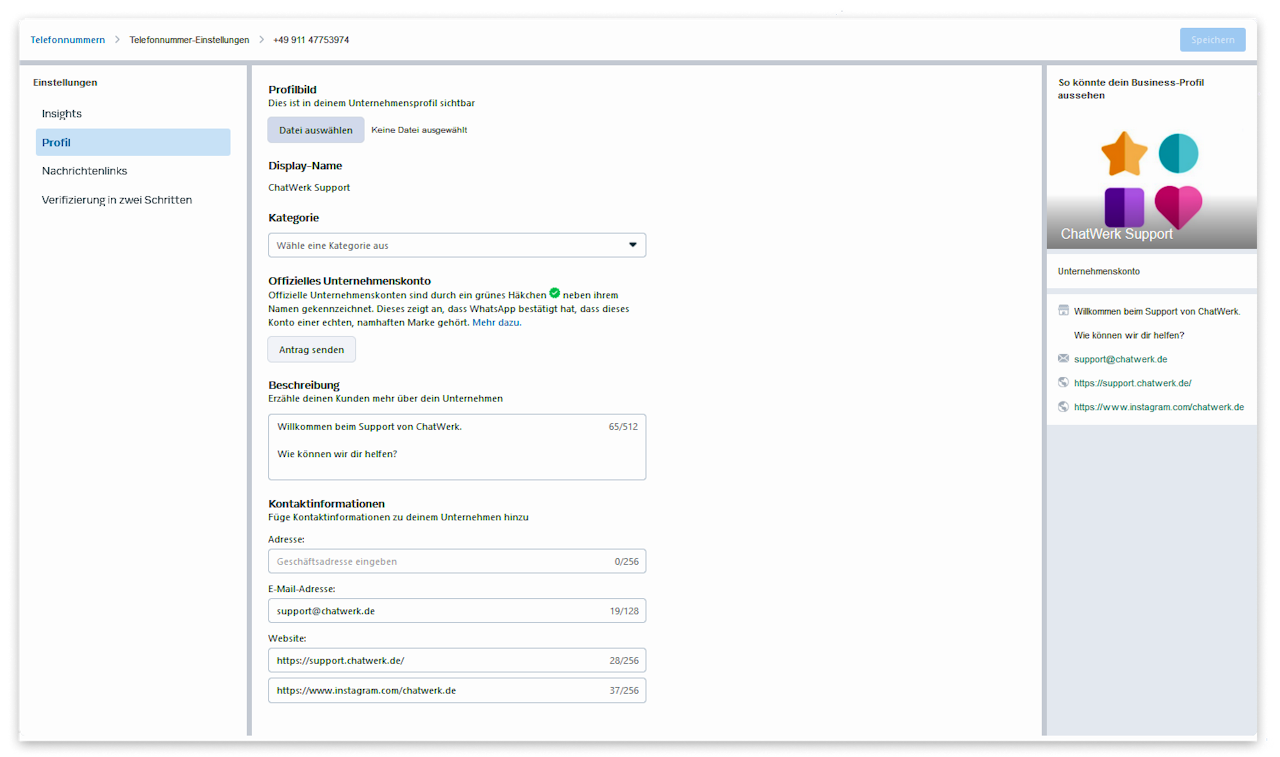Screen dimensions: 1280x757
Task: Click the support@chatwerk.de preview link
Action: (x=1121, y=359)
